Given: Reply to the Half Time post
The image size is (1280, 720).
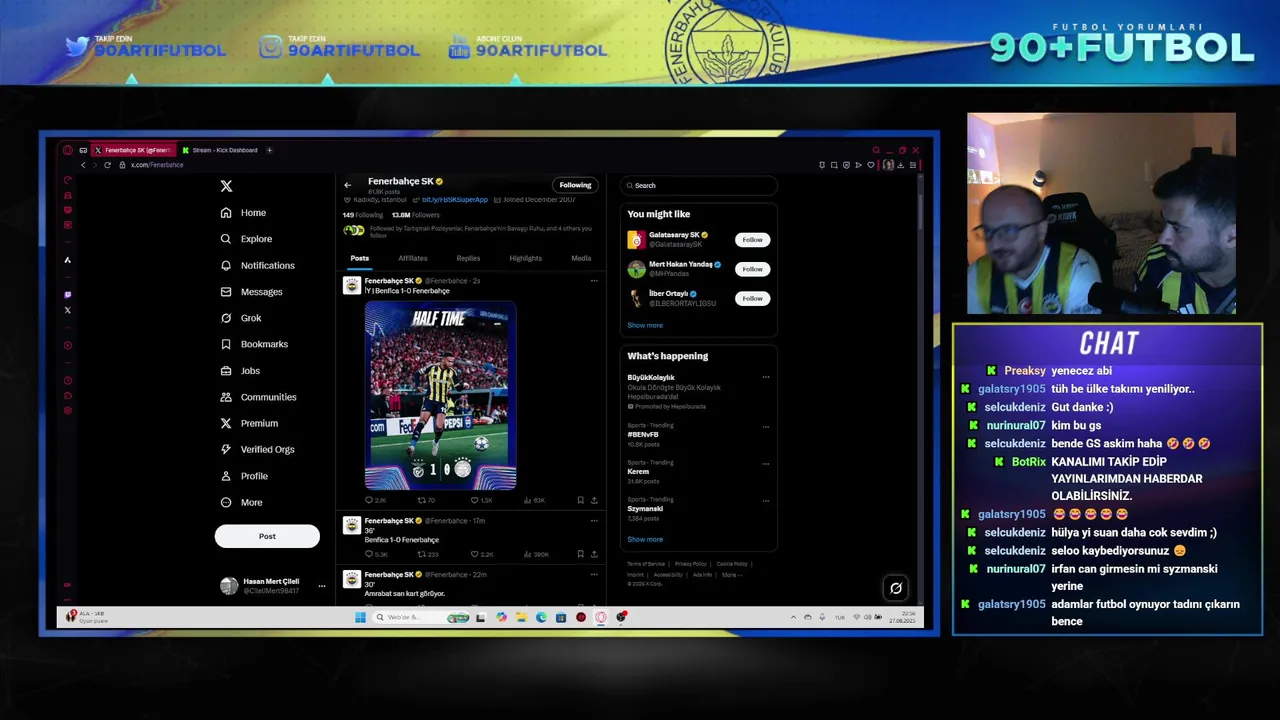Looking at the screenshot, I should [x=374, y=500].
